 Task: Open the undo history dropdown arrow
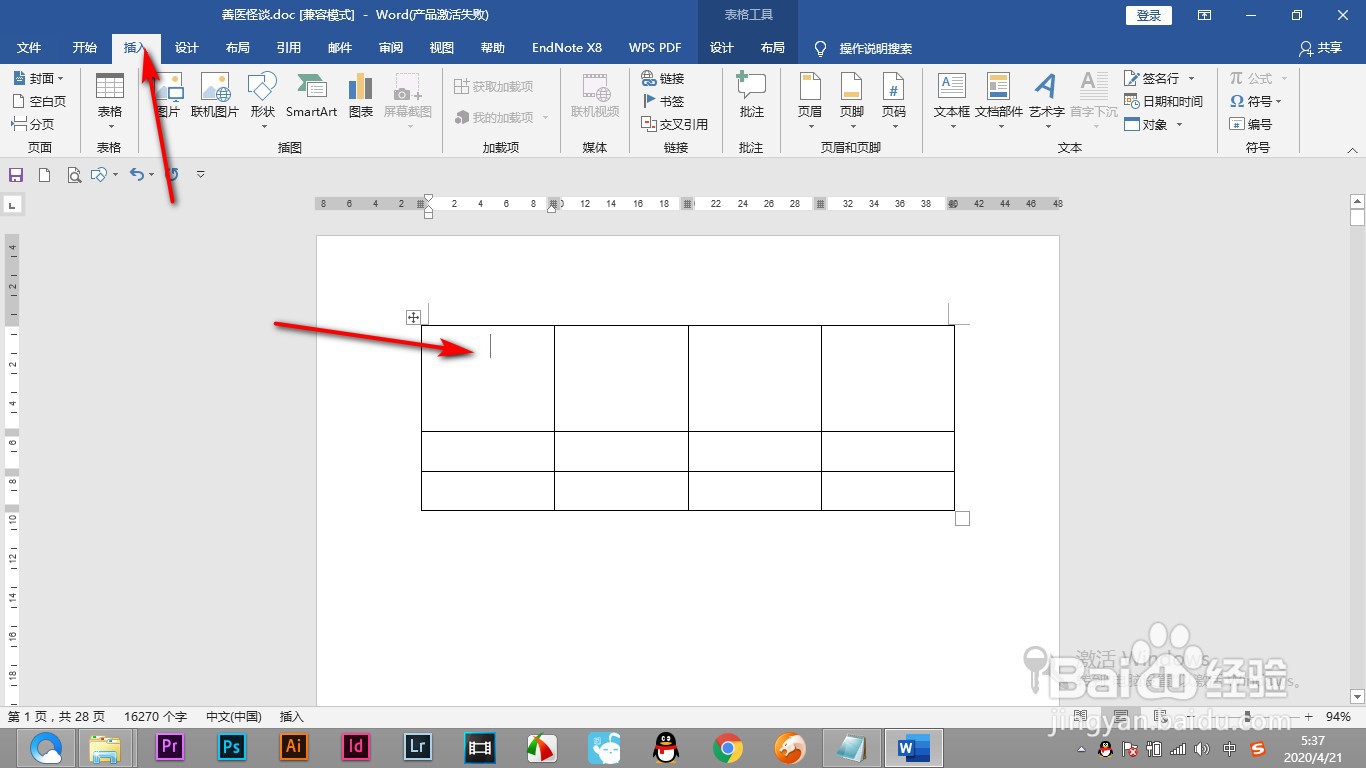click(151, 174)
